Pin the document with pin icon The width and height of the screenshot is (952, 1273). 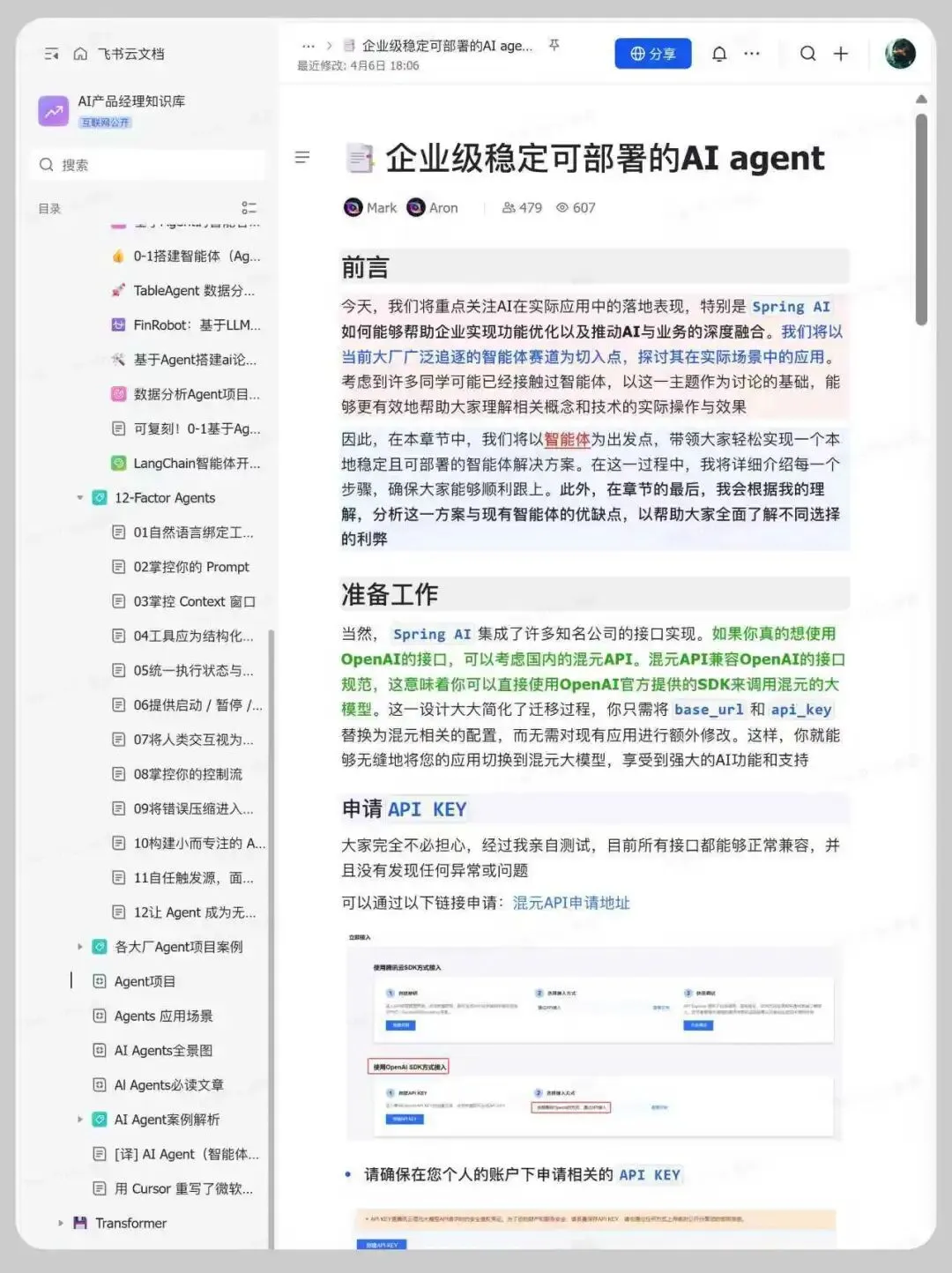point(554,45)
